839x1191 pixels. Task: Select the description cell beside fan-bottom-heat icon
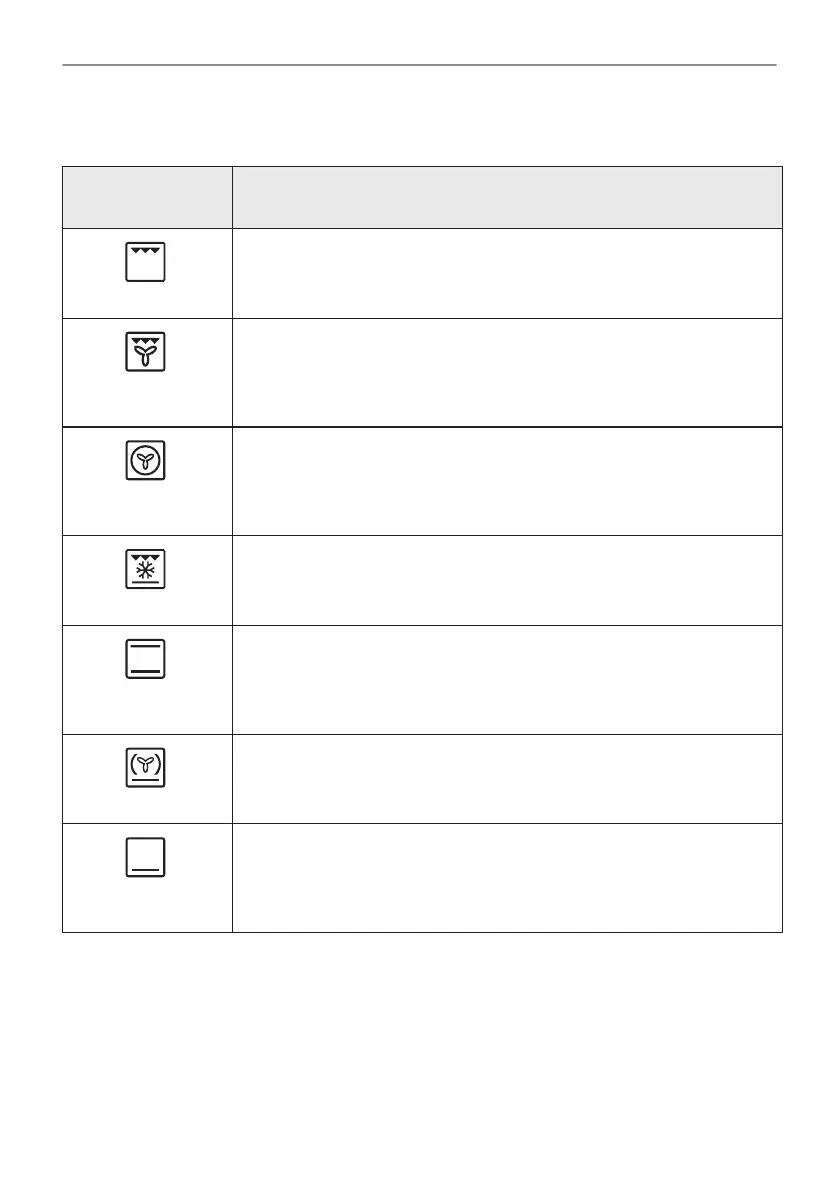(x=507, y=779)
